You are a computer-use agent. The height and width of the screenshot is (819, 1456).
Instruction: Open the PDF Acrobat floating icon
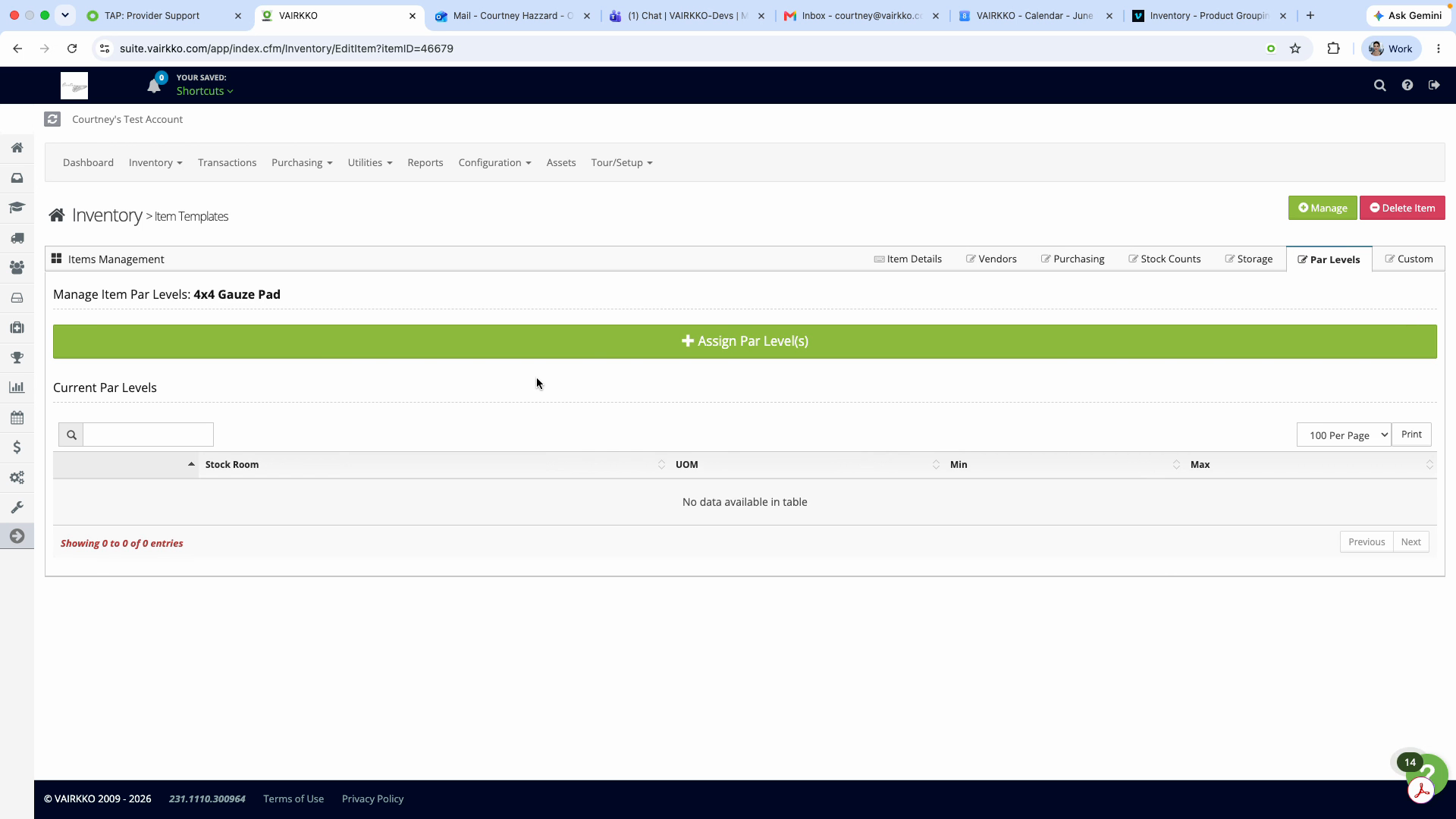(1421, 791)
